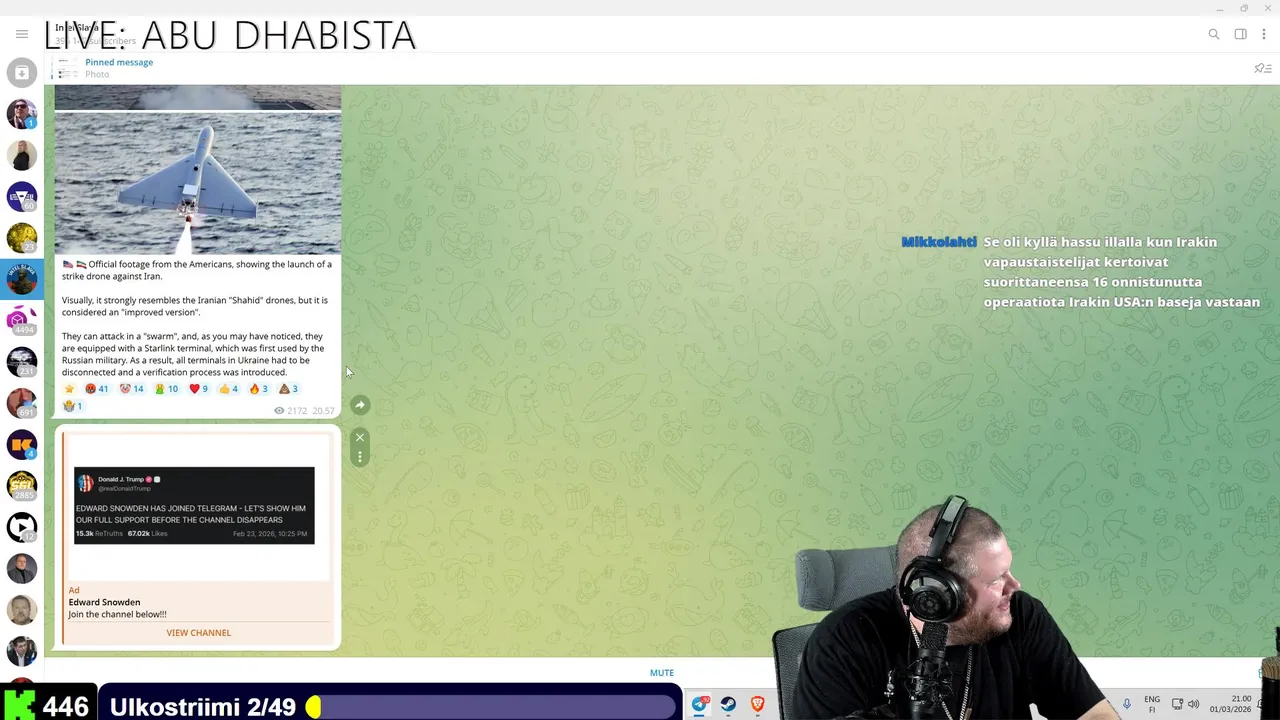Open chat avatar with 60 unread badge
The height and width of the screenshot is (720, 1280).
22,196
